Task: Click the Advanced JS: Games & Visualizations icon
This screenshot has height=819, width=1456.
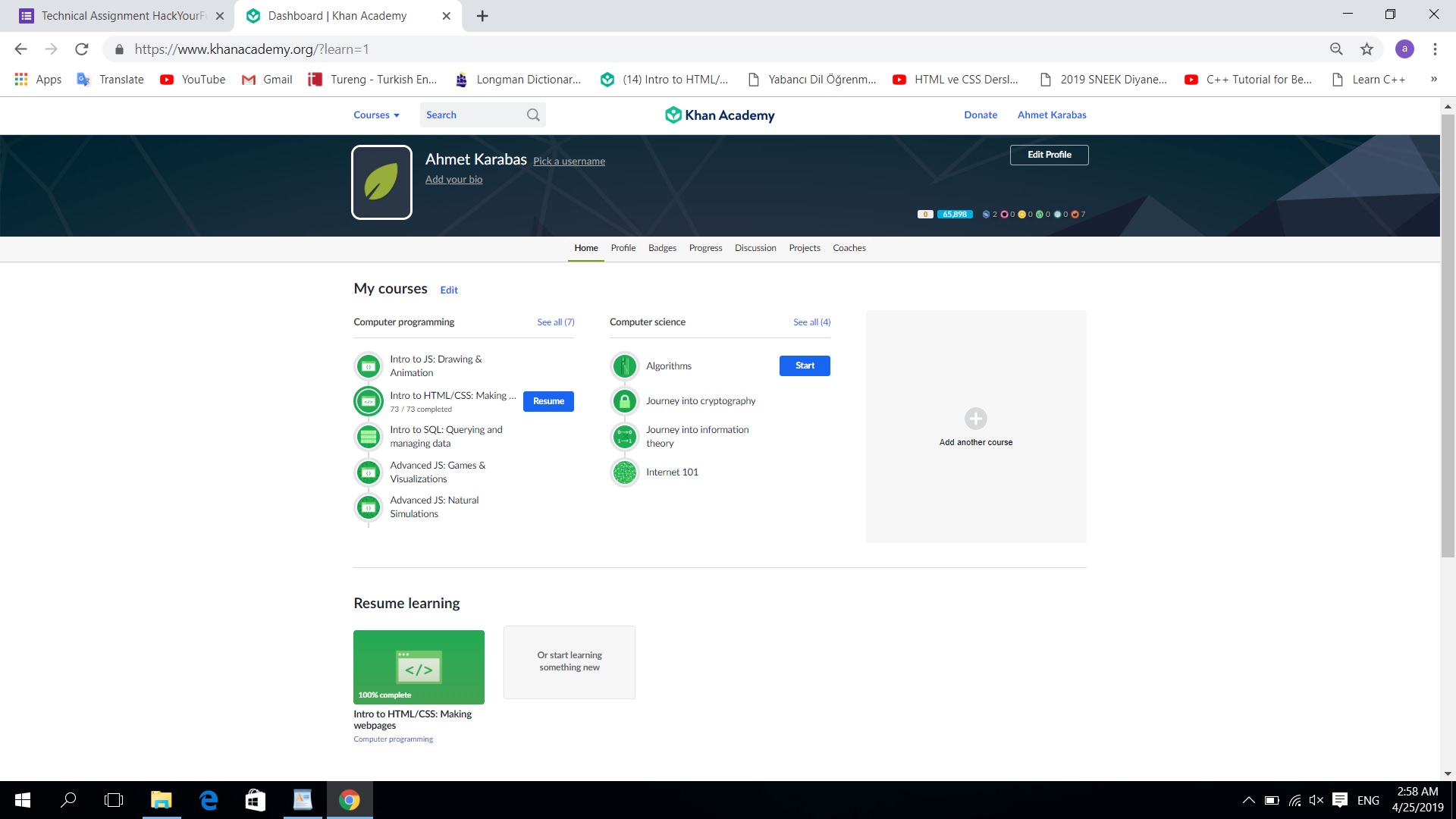Action: click(x=369, y=472)
